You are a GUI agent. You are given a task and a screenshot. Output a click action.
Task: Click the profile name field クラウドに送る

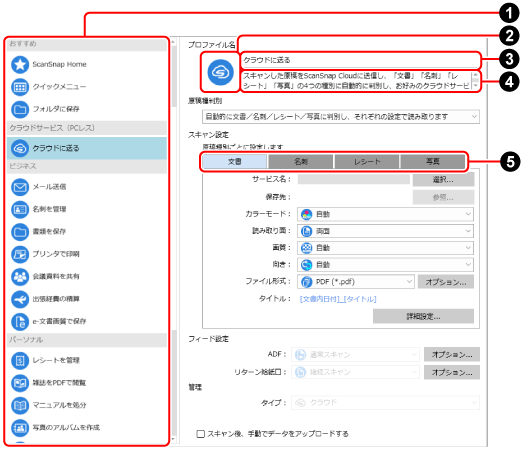[360, 60]
